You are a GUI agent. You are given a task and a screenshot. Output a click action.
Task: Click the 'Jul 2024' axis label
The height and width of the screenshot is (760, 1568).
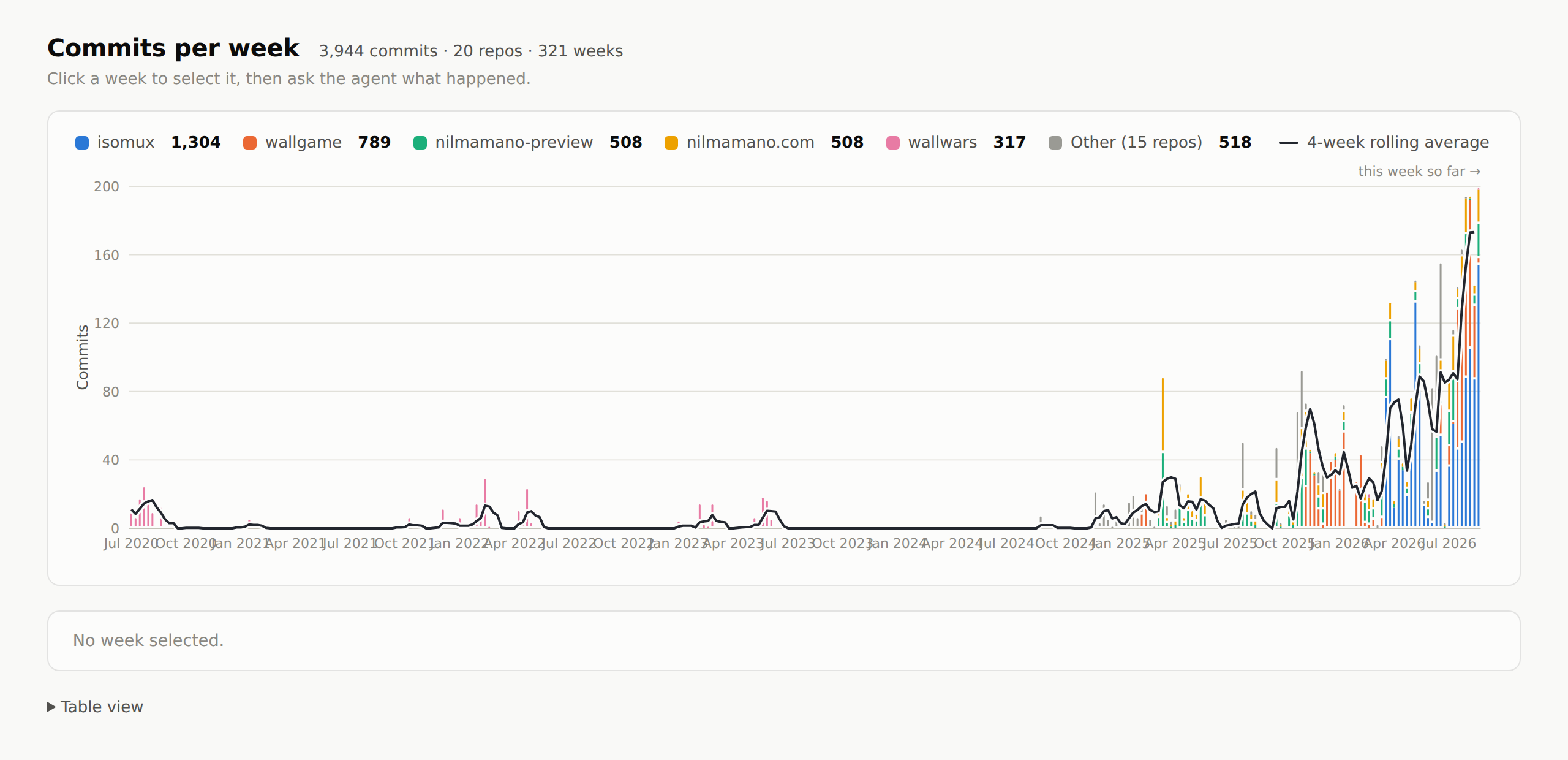point(1006,544)
